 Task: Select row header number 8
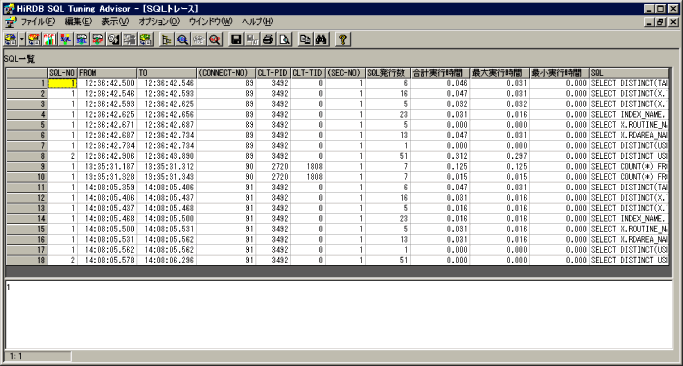click(x=26, y=156)
